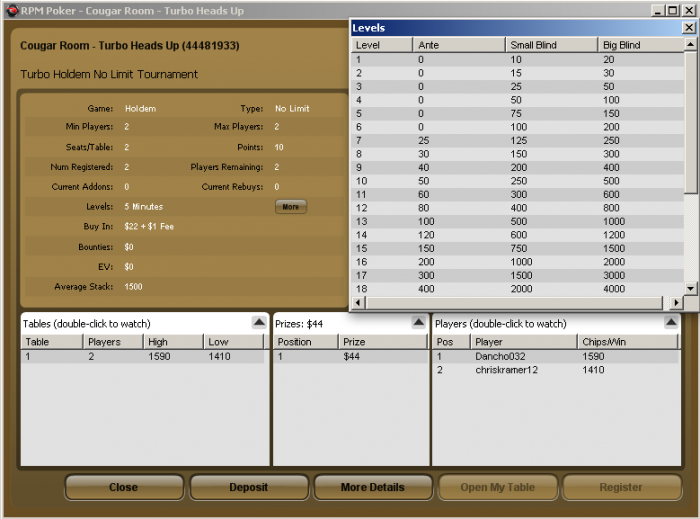Maximize the RPM Poker window

tap(672, 10)
